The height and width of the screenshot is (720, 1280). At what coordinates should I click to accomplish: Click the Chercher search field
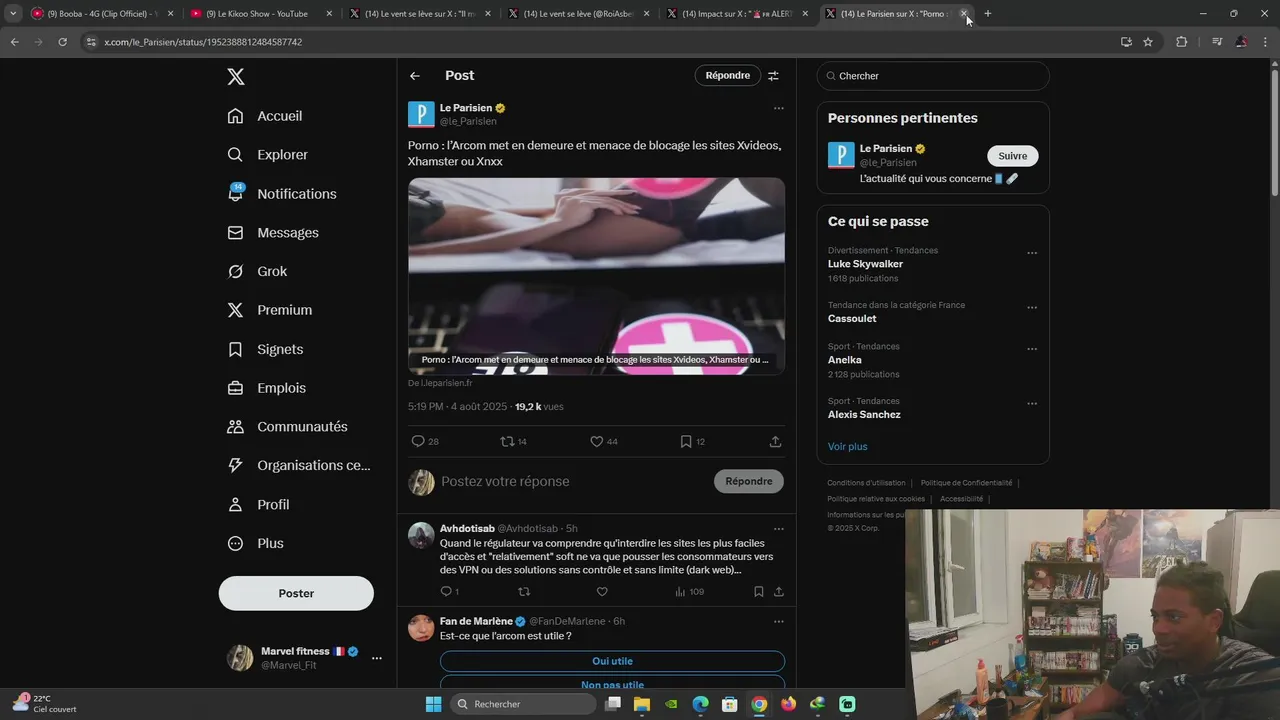pyautogui.click(x=933, y=76)
